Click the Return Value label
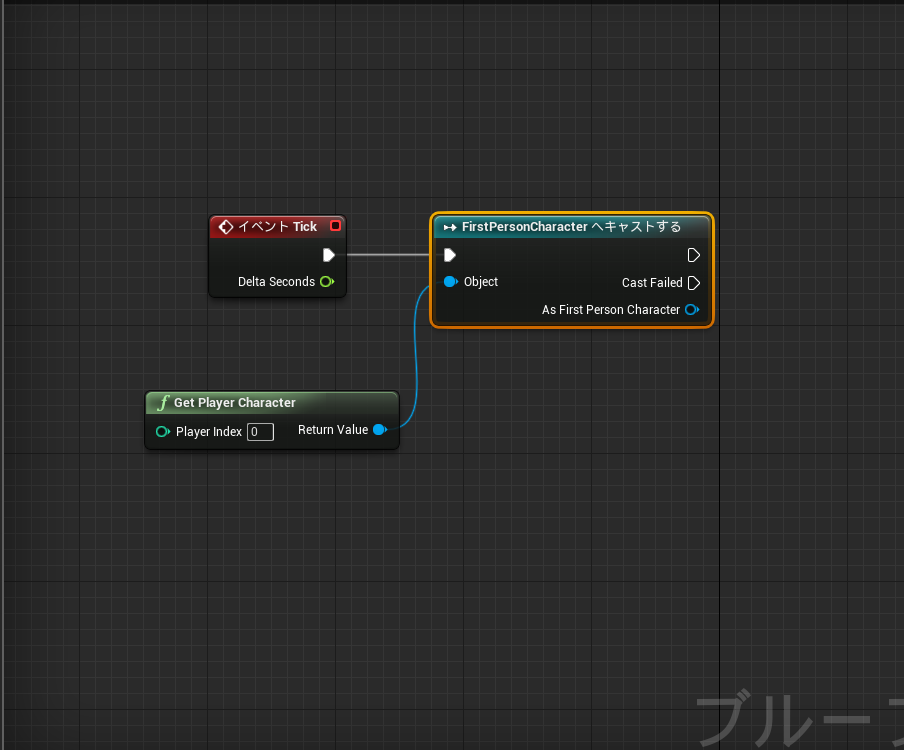Image resolution: width=904 pixels, height=750 pixels. point(333,429)
